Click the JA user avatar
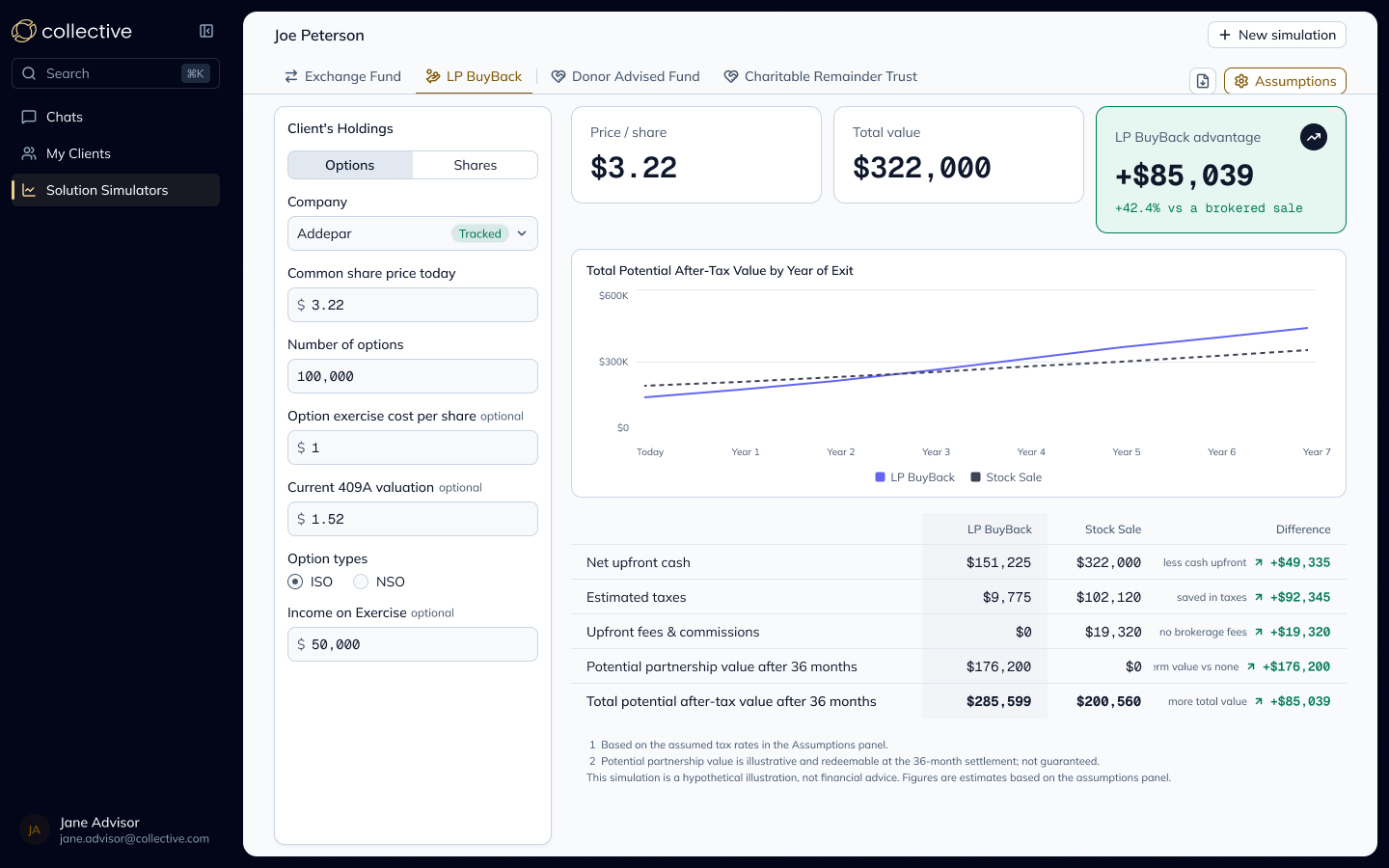The width and height of the screenshot is (1389, 868). [x=35, y=830]
